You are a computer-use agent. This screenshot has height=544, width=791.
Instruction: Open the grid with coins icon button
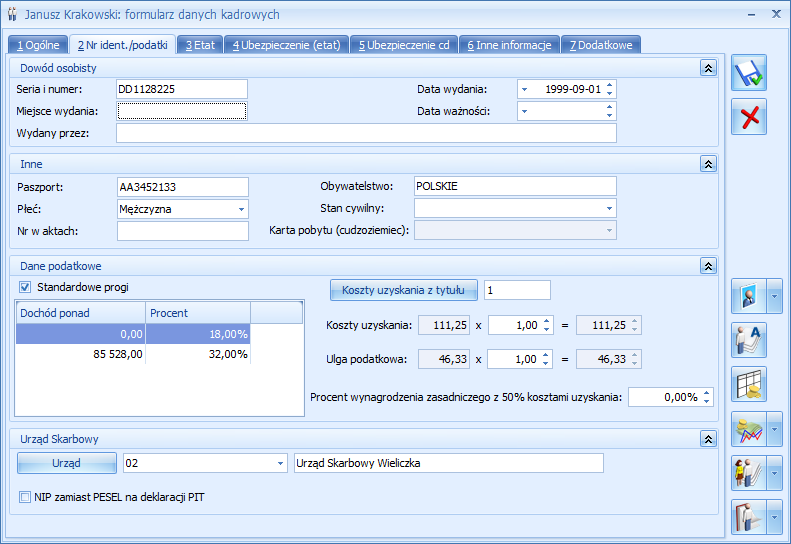coord(749,385)
